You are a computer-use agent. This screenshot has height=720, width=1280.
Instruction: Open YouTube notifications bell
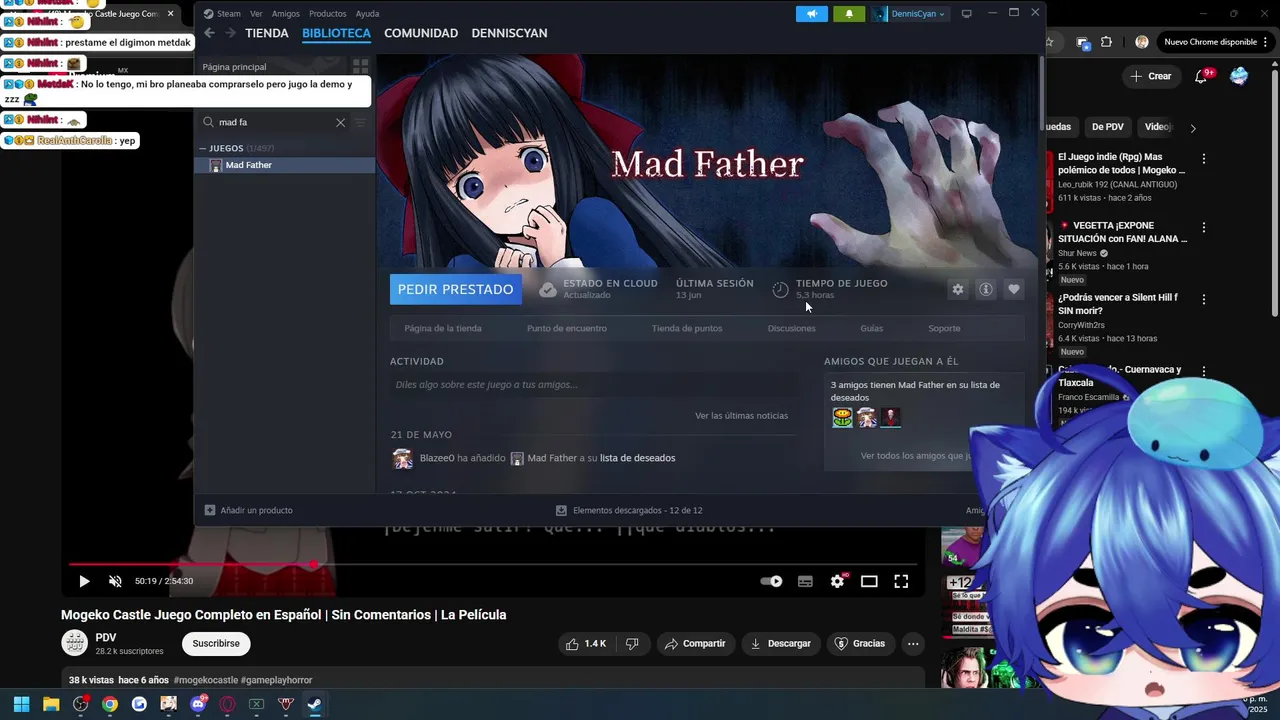pos(1202,76)
